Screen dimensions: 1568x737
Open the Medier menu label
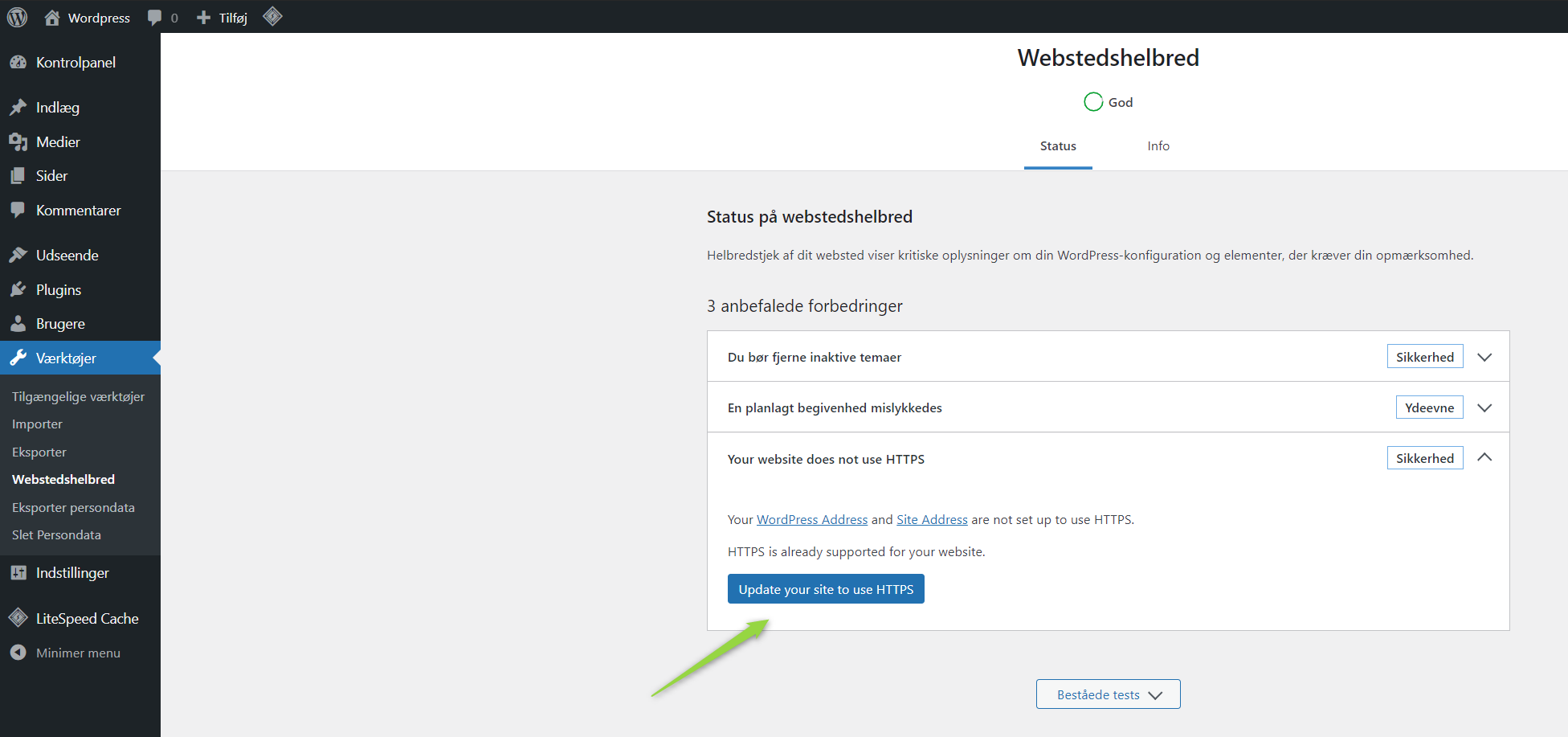pos(58,141)
